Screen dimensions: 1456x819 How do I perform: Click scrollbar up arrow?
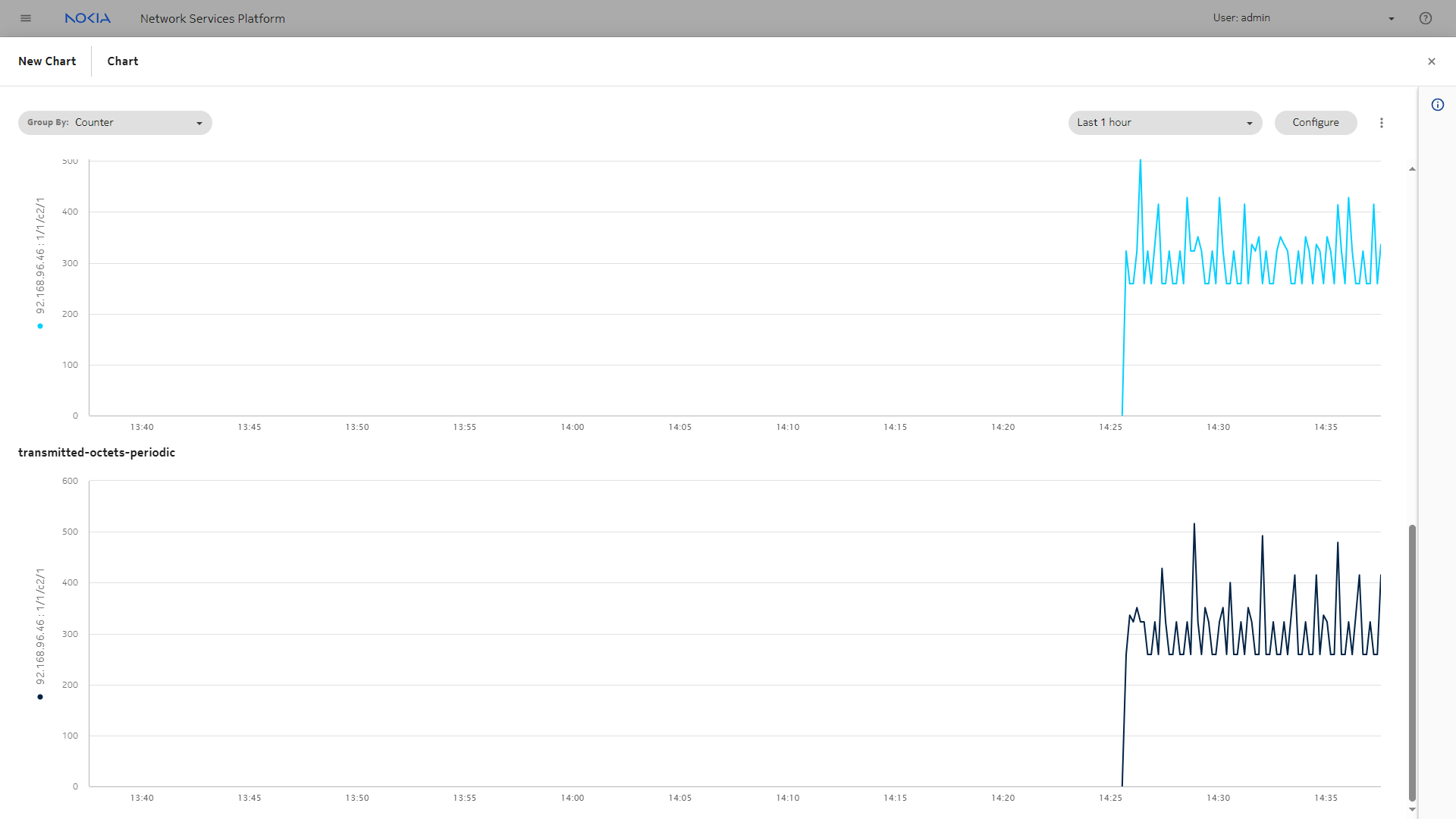(x=1412, y=169)
